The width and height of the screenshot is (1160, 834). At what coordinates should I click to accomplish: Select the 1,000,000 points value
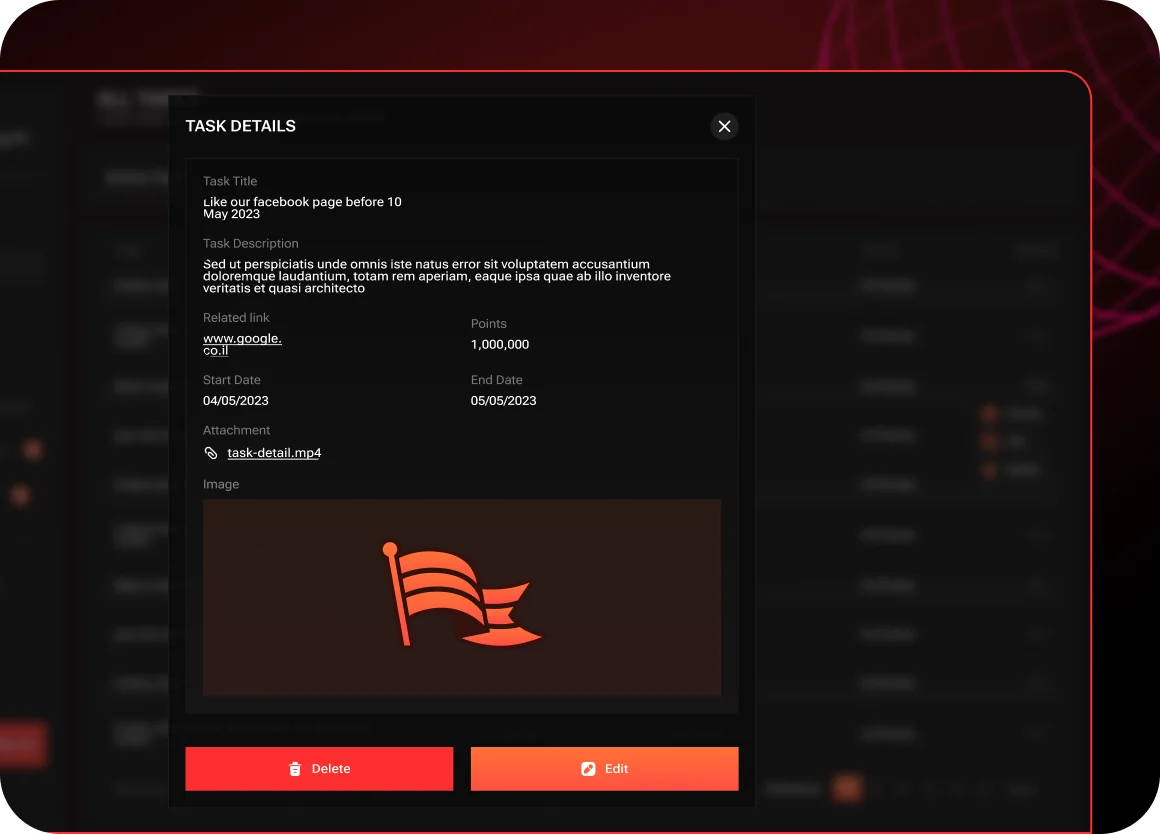500,344
